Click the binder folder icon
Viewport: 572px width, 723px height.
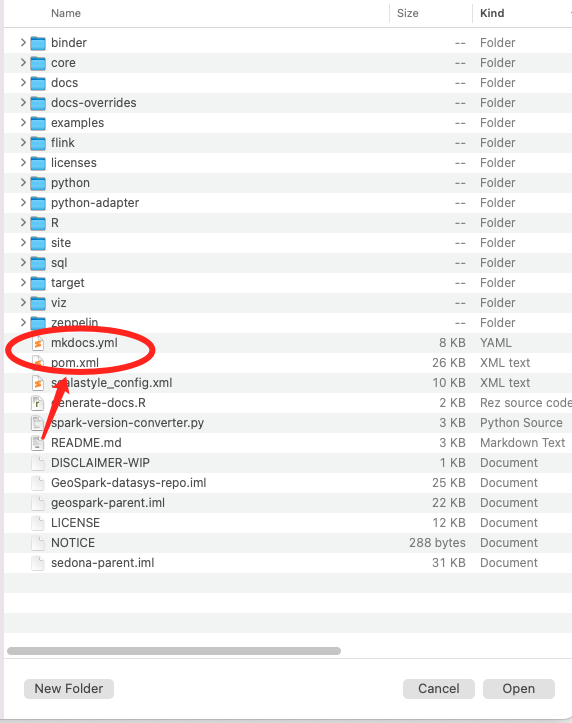38,43
